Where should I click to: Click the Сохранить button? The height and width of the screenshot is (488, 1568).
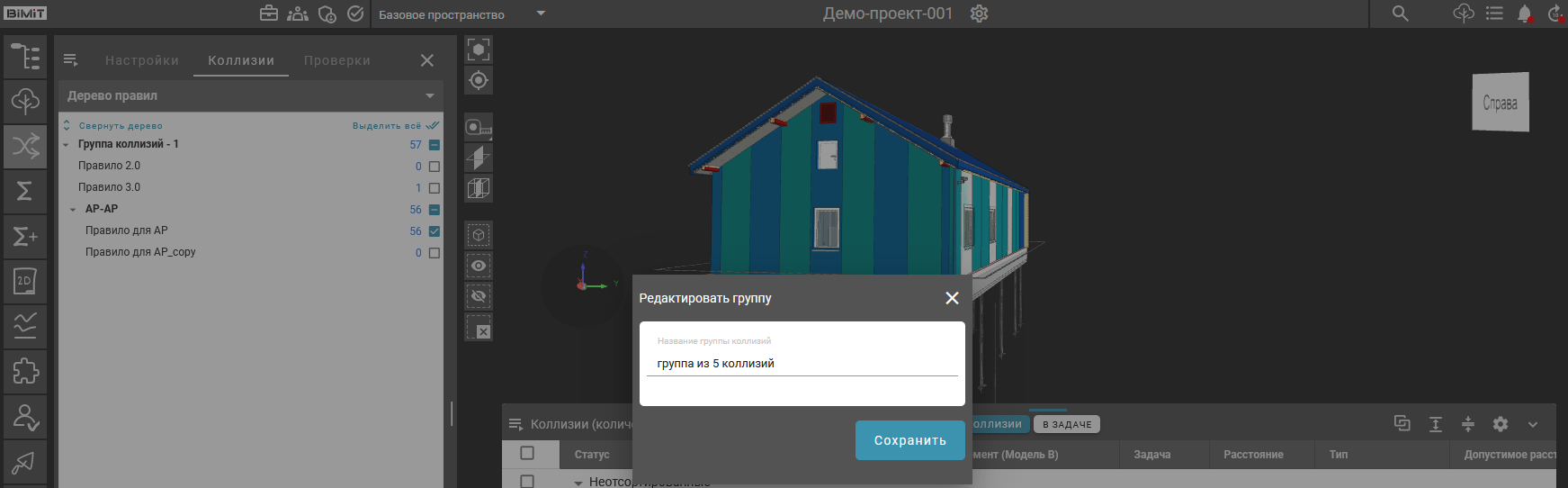(x=909, y=440)
